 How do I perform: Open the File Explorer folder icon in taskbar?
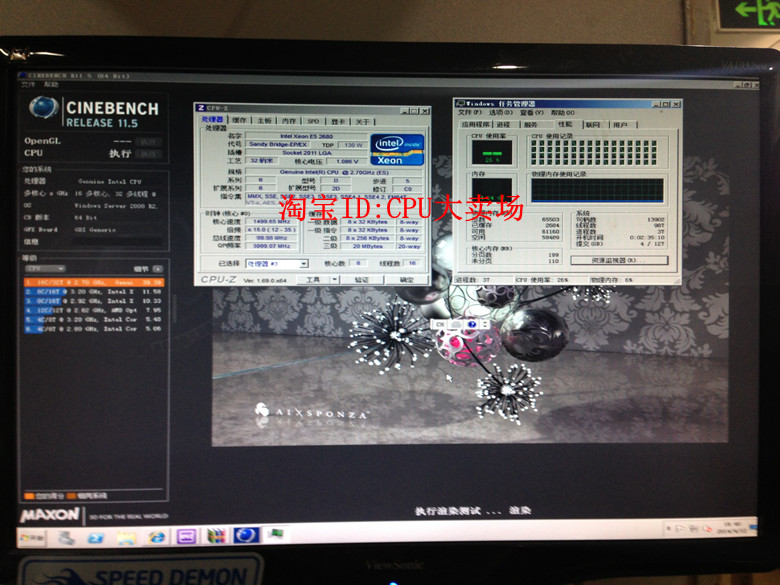point(126,538)
